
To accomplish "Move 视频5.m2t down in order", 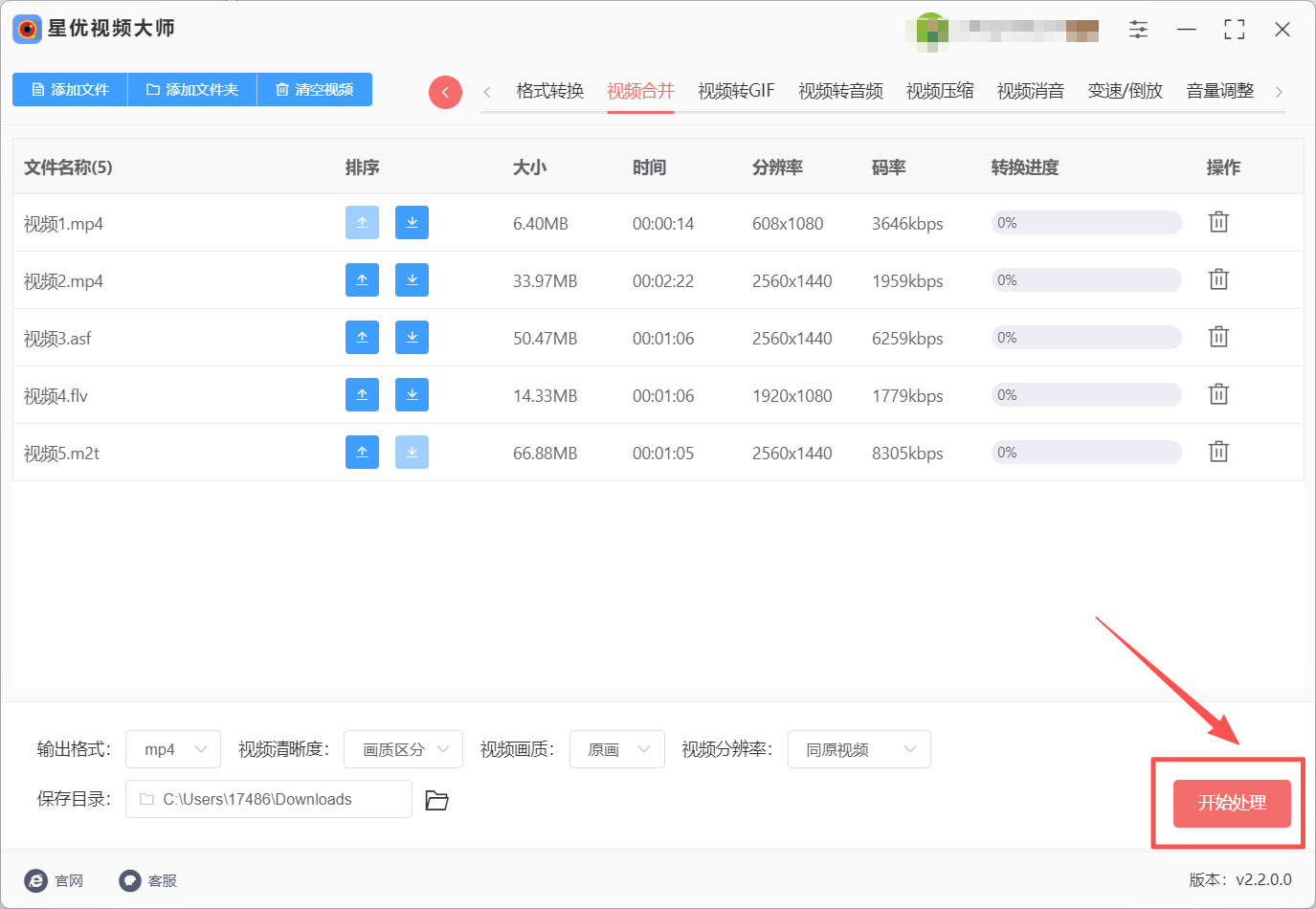I will [412, 452].
